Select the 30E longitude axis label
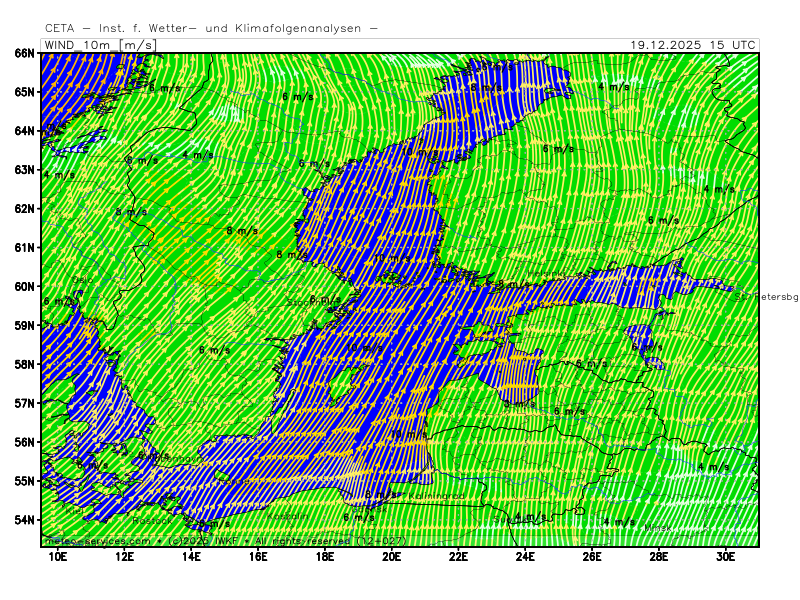 point(726,556)
